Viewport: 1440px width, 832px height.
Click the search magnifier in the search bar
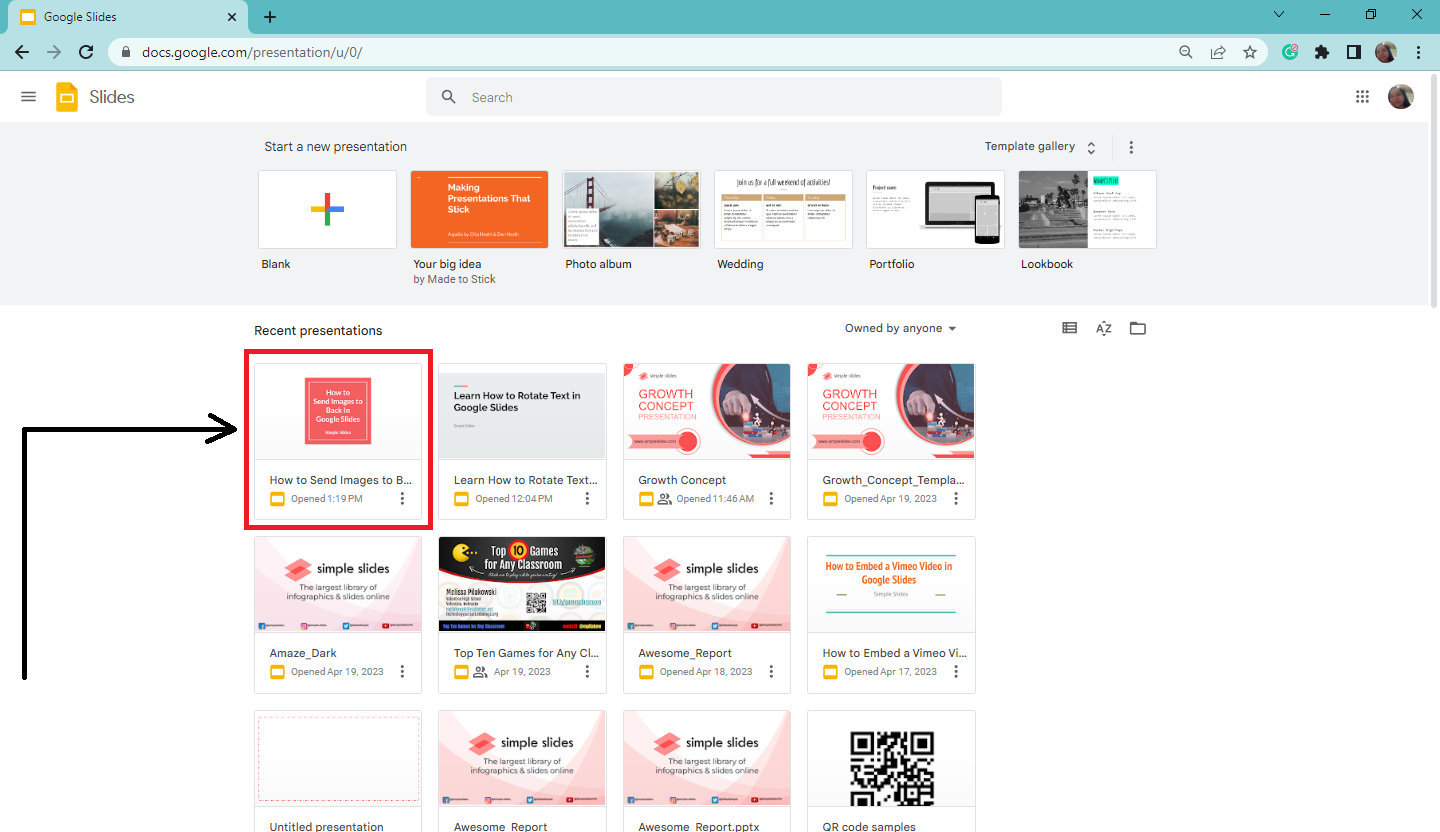(448, 96)
